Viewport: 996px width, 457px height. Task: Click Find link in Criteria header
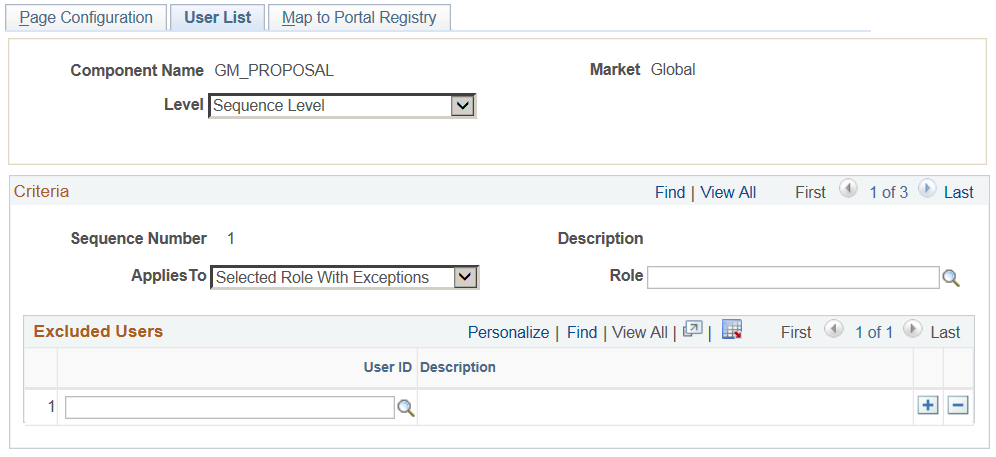670,192
